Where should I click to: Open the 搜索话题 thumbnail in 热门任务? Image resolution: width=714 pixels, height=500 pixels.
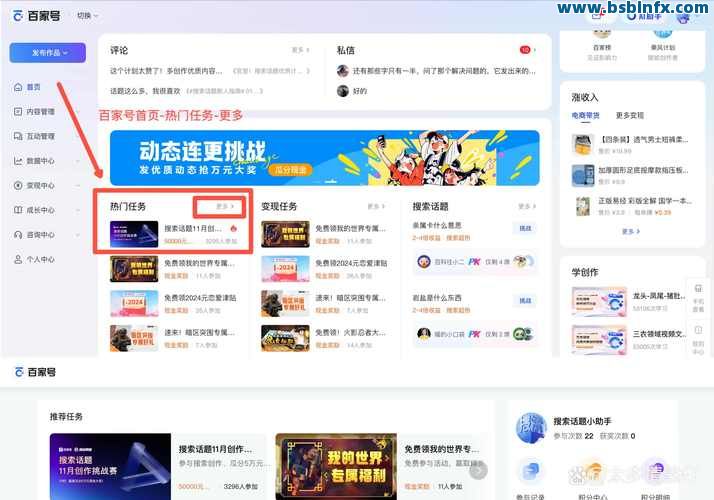click(134, 234)
